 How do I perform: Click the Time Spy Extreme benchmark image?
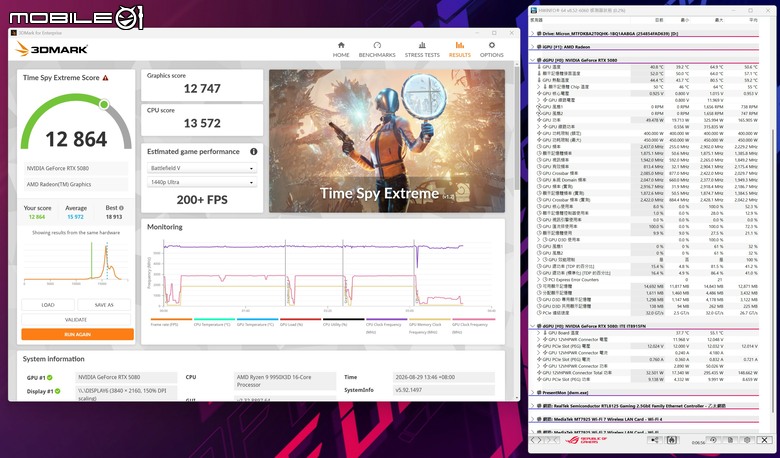[387, 141]
